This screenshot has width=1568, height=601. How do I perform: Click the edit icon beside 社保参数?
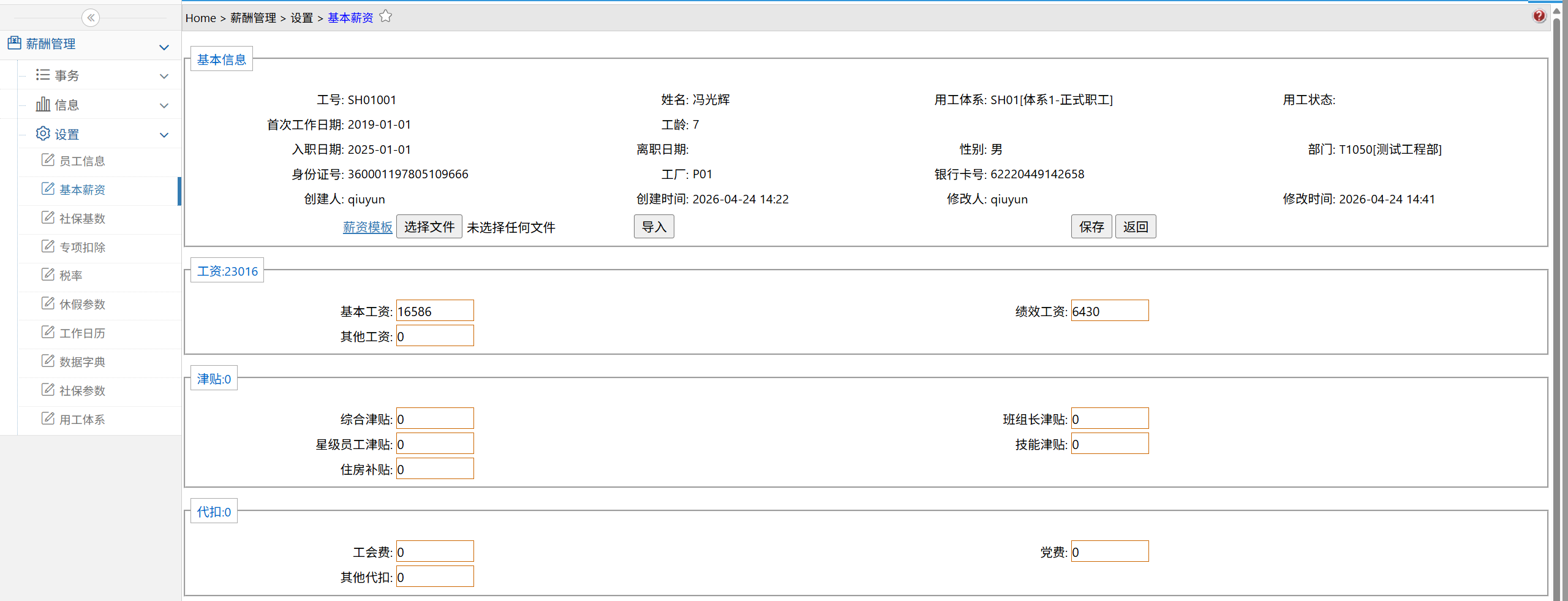(x=48, y=390)
